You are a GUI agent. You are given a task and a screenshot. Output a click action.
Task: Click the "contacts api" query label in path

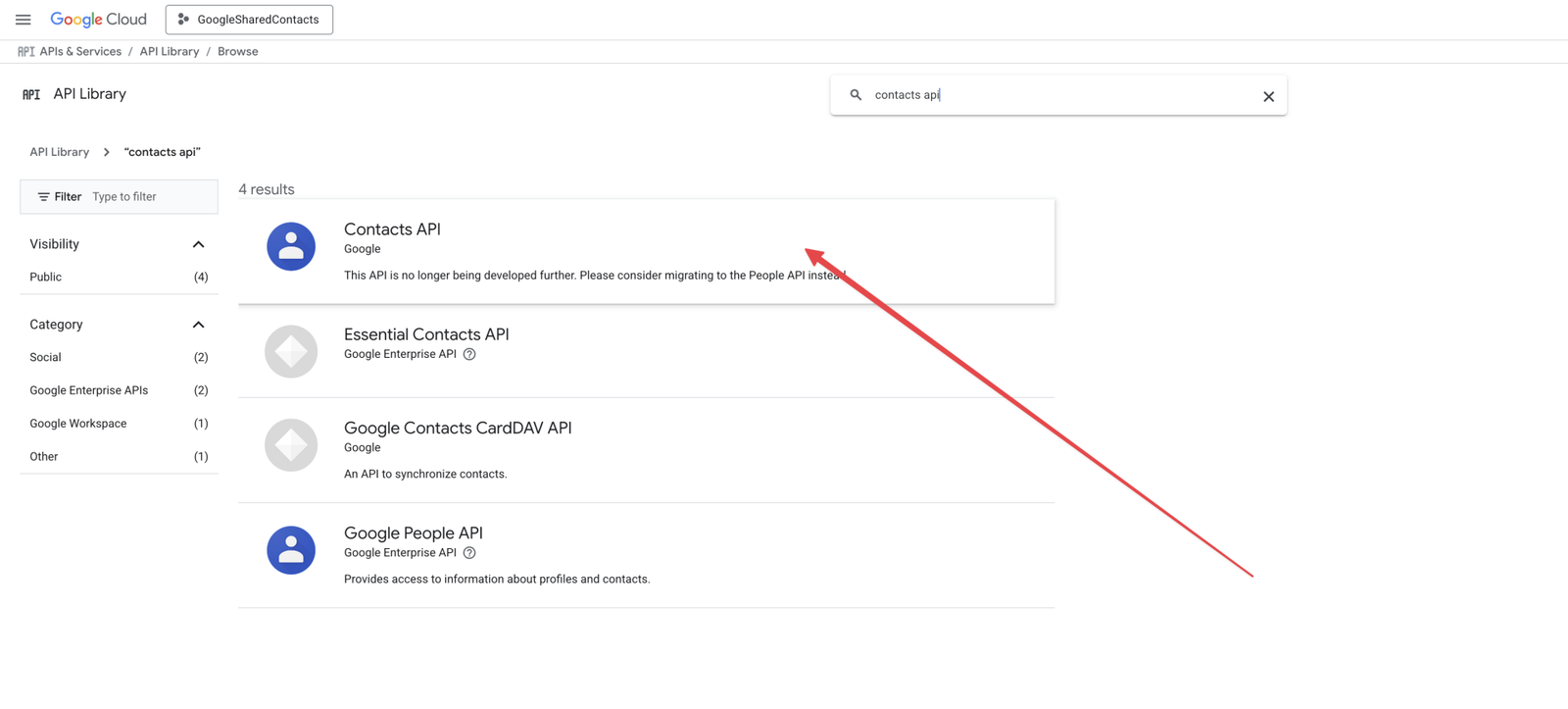[x=163, y=152]
